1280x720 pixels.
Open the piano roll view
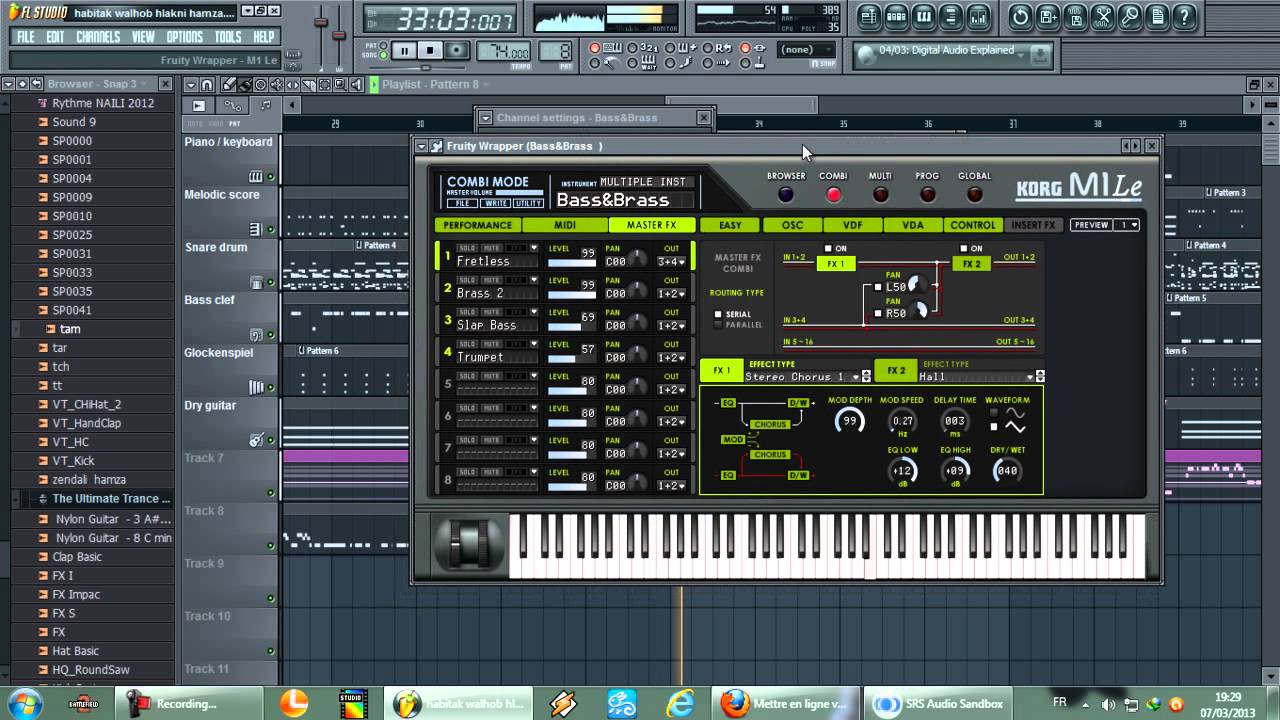pyautogui.click(x=925, y=17)
